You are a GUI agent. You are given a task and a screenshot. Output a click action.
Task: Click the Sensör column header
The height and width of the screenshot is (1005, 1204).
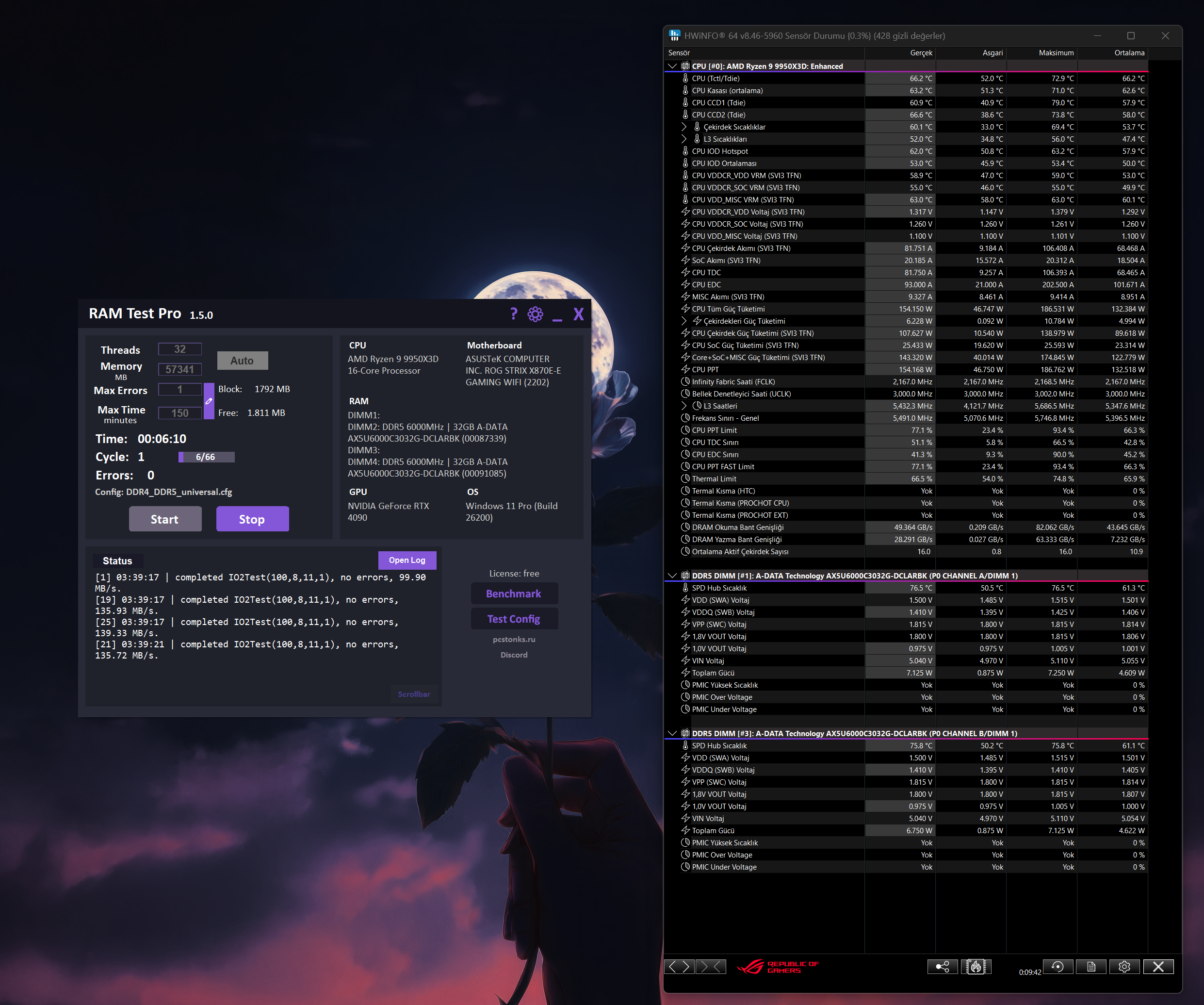click(x=764, y=53)
